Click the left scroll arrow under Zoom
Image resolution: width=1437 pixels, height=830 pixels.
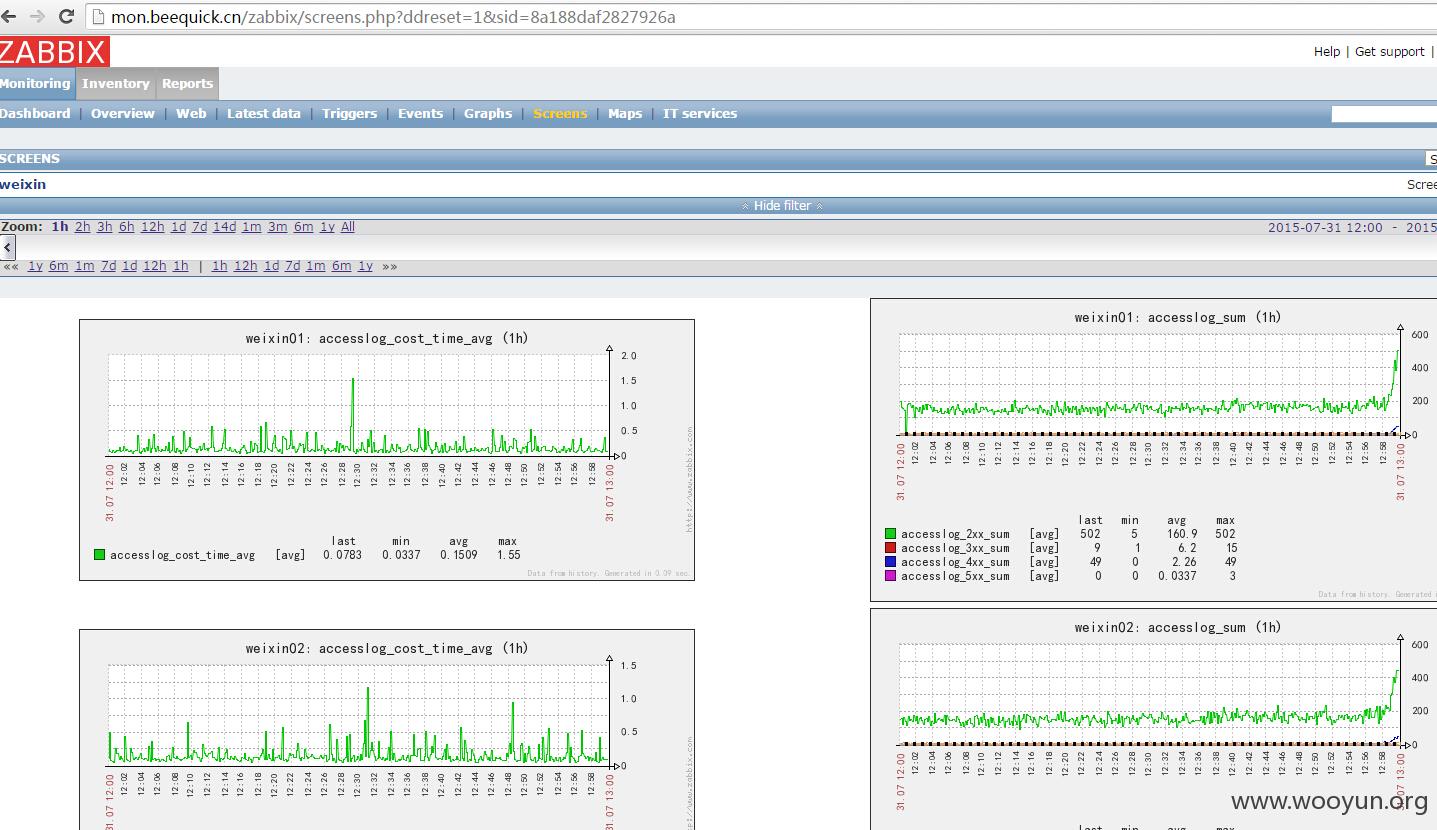click(x=7, y=247)
